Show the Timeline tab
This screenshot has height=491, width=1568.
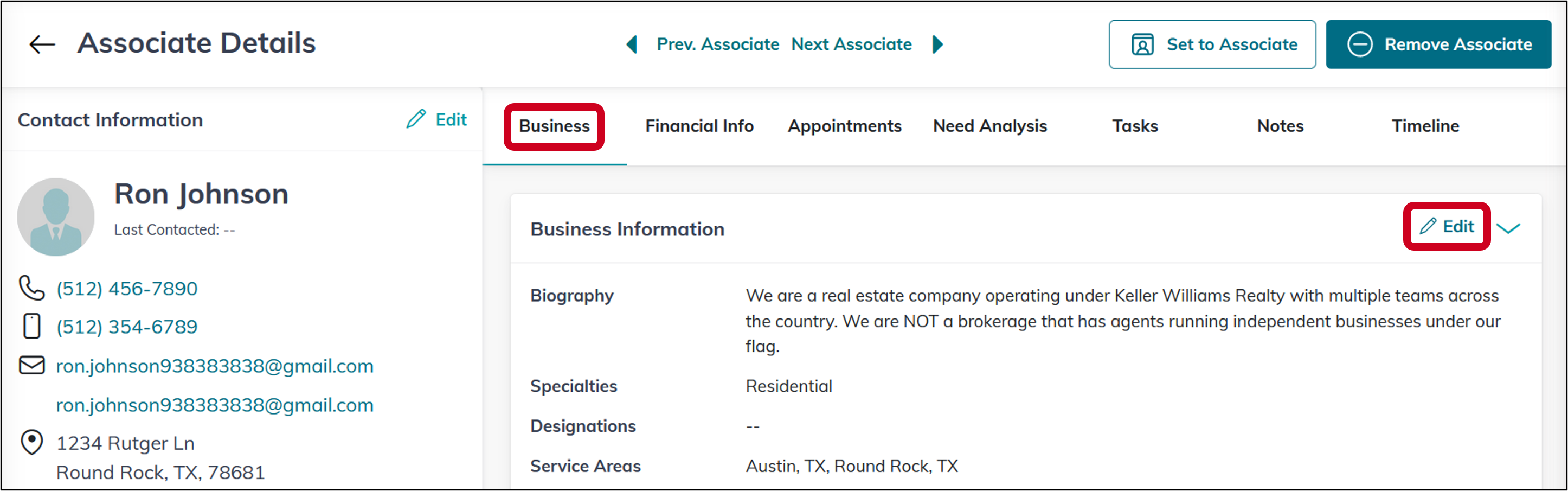click(1425, 126)
